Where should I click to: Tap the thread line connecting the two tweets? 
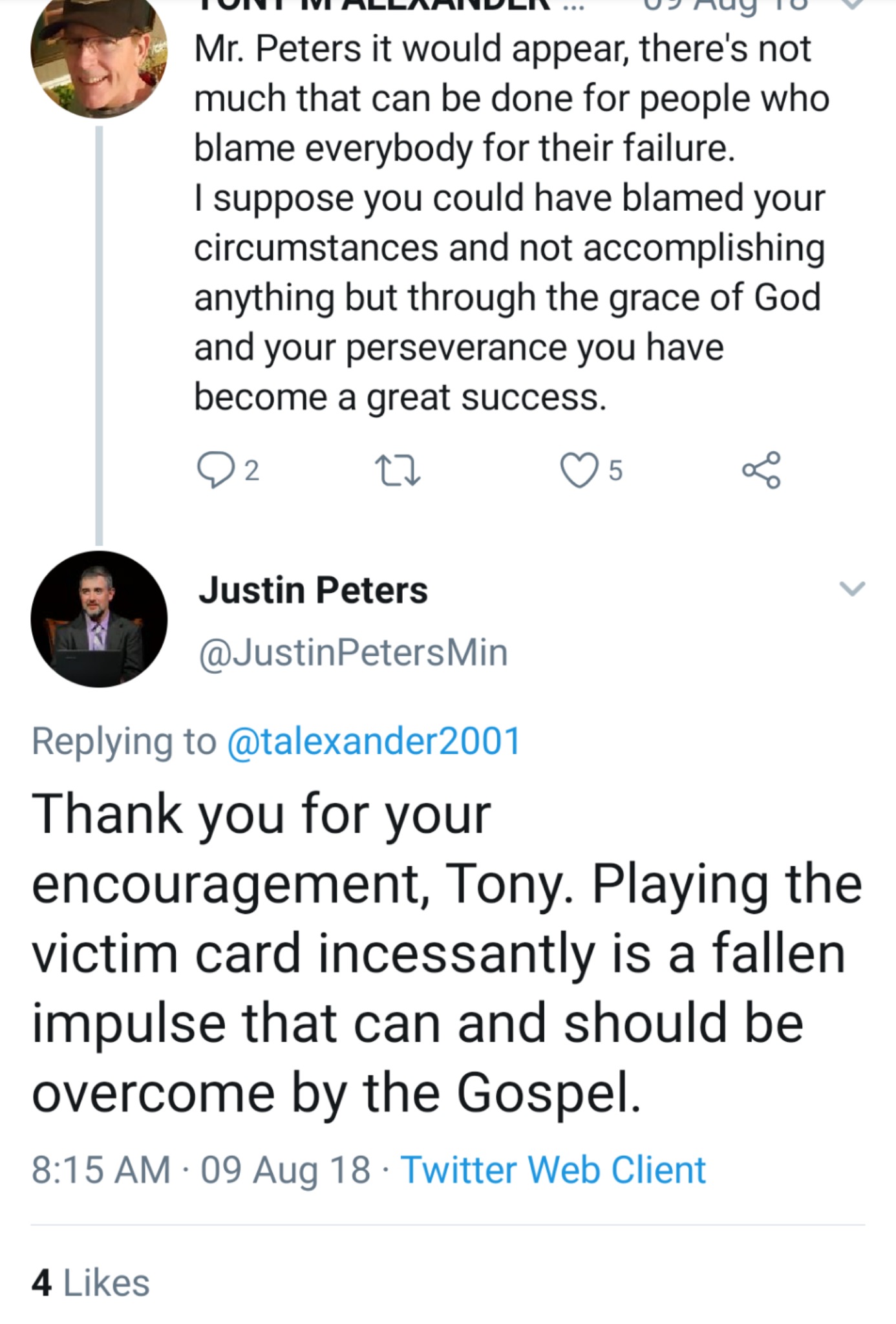pos(100,336)
